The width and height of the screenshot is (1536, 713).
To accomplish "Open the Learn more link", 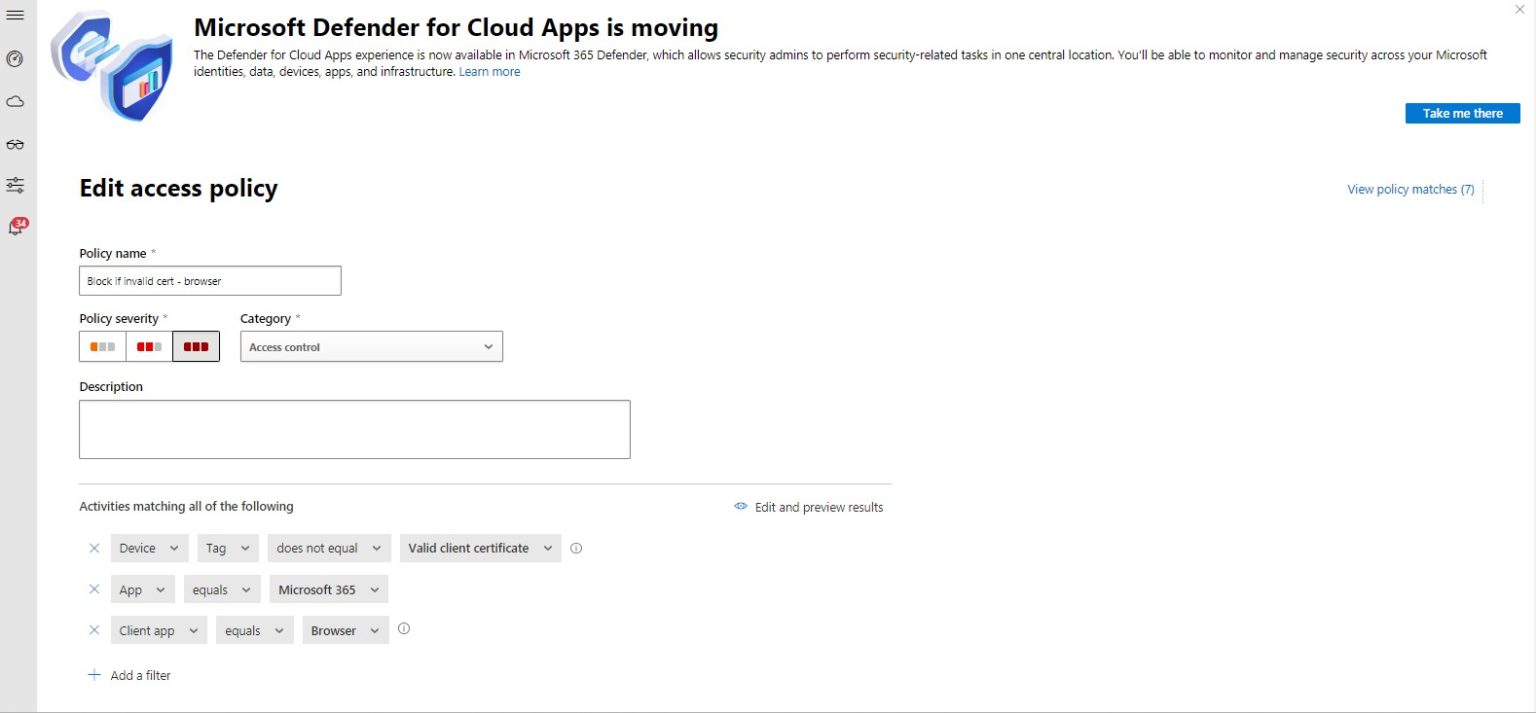I will pyautogui.click(x=489, y=71).
